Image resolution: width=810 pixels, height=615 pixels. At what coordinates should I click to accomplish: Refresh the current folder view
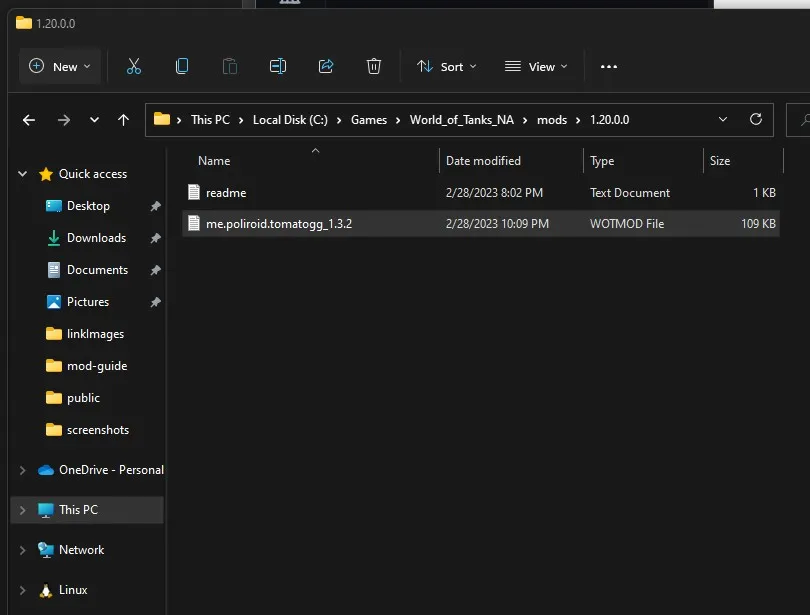(756, 120)
